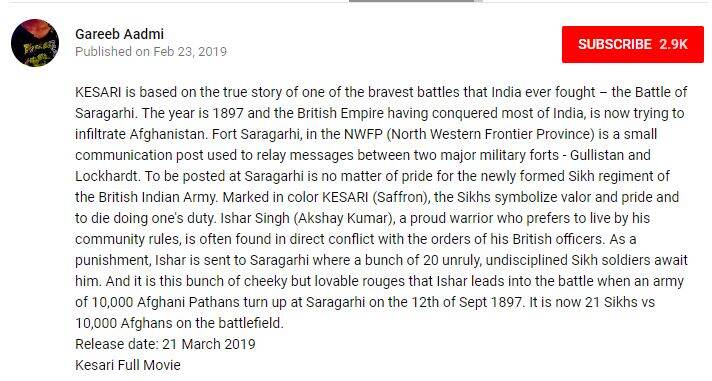Click the "(Saffron)" word in description
Image resolution: width=712 pixels, height=381 pixels.
[401, 198]
